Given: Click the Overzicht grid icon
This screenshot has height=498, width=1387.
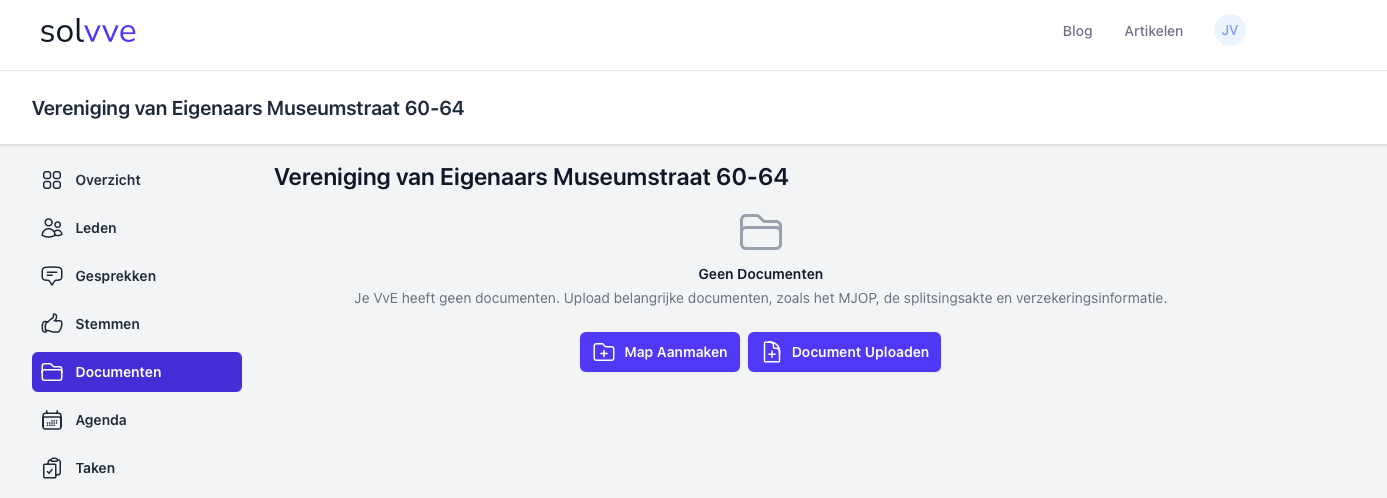Looking at the screenshot, I should point(52,180).
